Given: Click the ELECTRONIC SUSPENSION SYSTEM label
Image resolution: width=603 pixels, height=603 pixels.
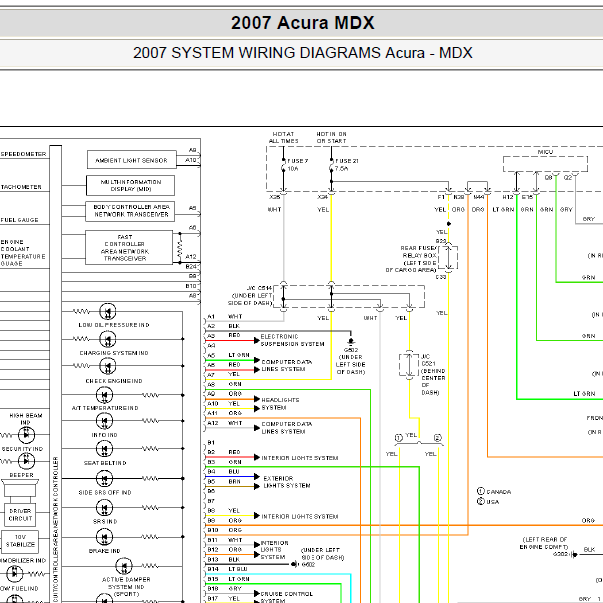Looking at the screenshot, I should (292, 340).
